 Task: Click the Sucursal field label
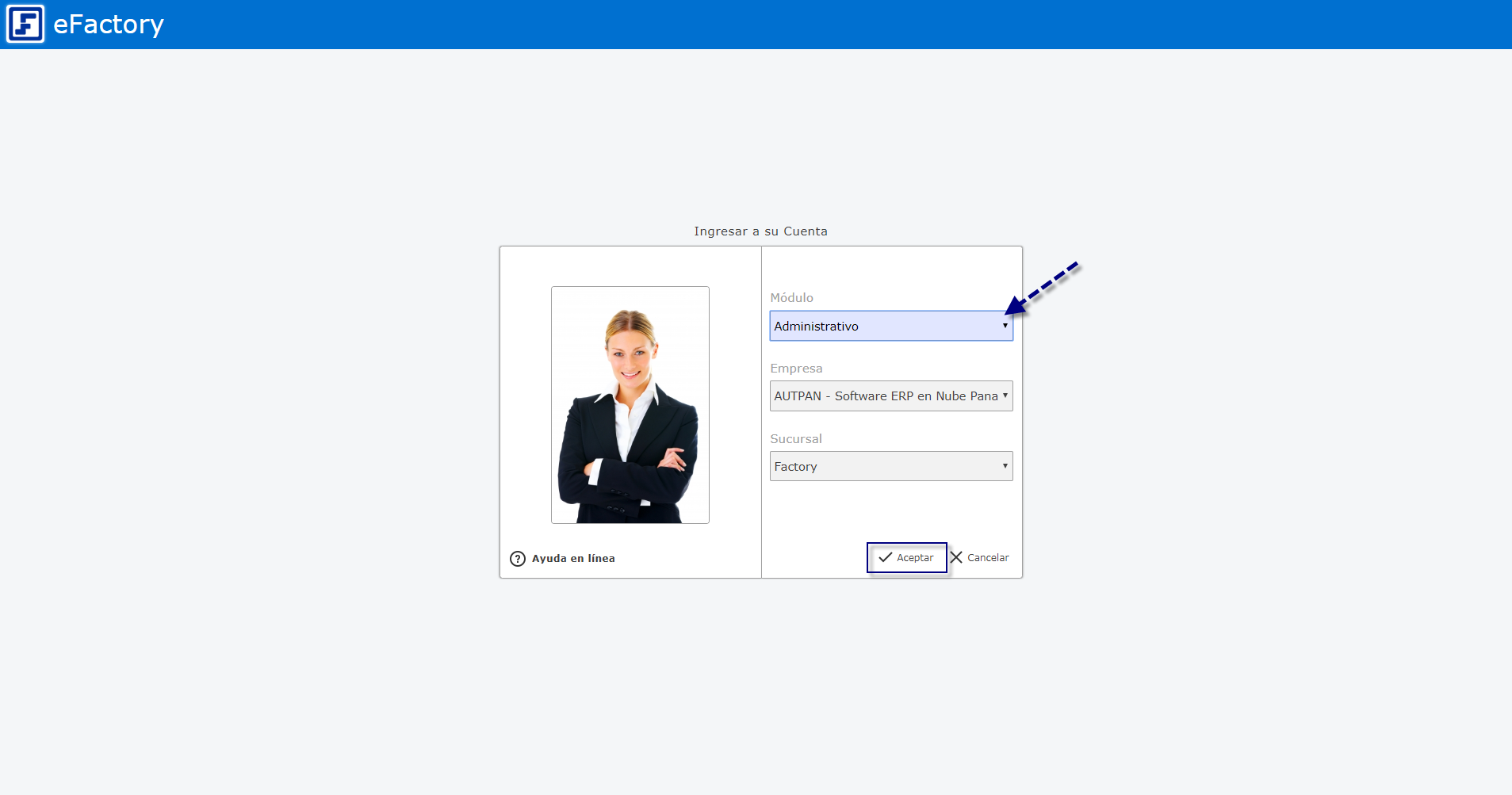[796, 439]
